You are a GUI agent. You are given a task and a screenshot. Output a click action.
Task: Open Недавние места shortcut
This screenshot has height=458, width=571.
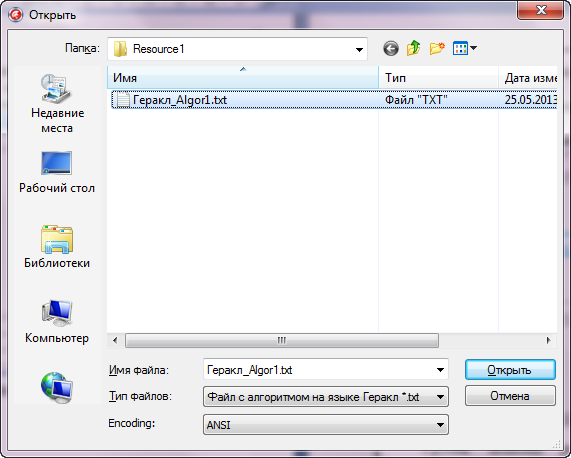pyautogui.click(x=57, y=104)
